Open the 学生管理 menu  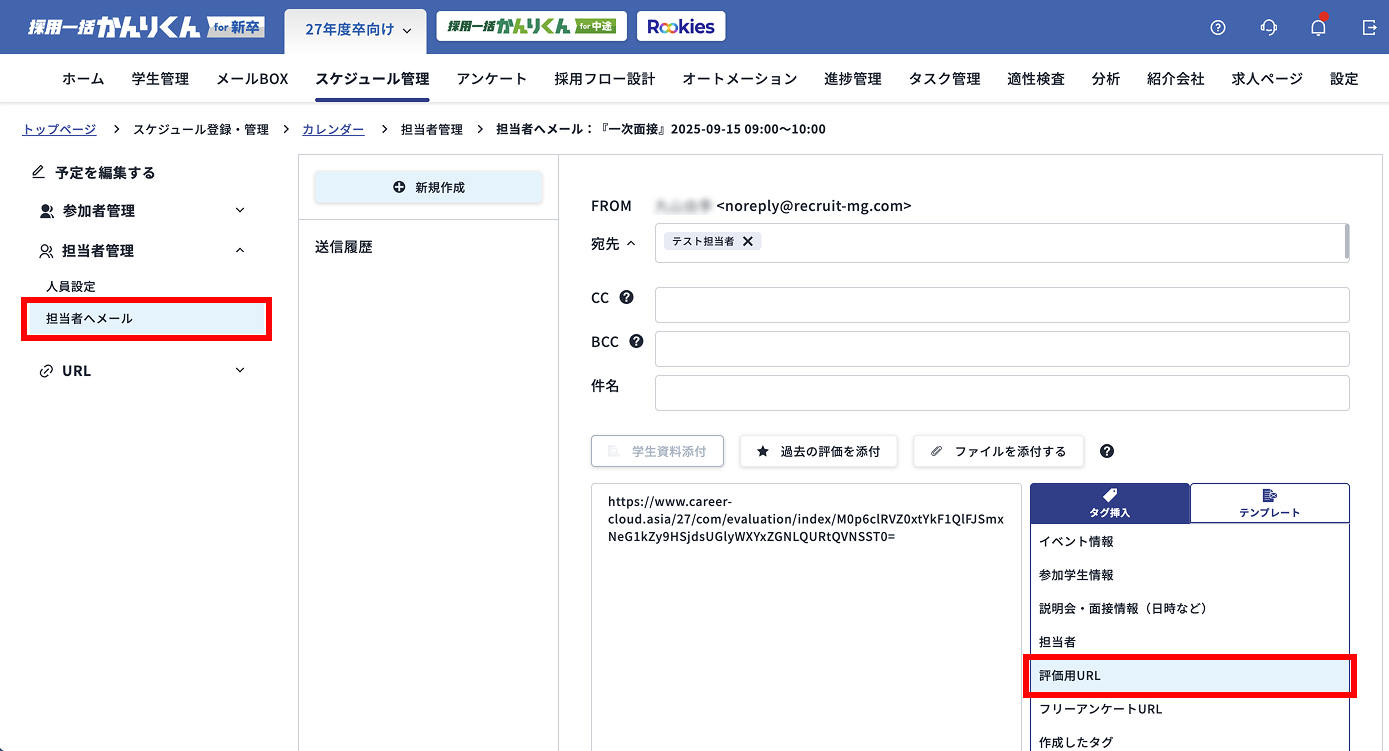(x=160, y=79)
